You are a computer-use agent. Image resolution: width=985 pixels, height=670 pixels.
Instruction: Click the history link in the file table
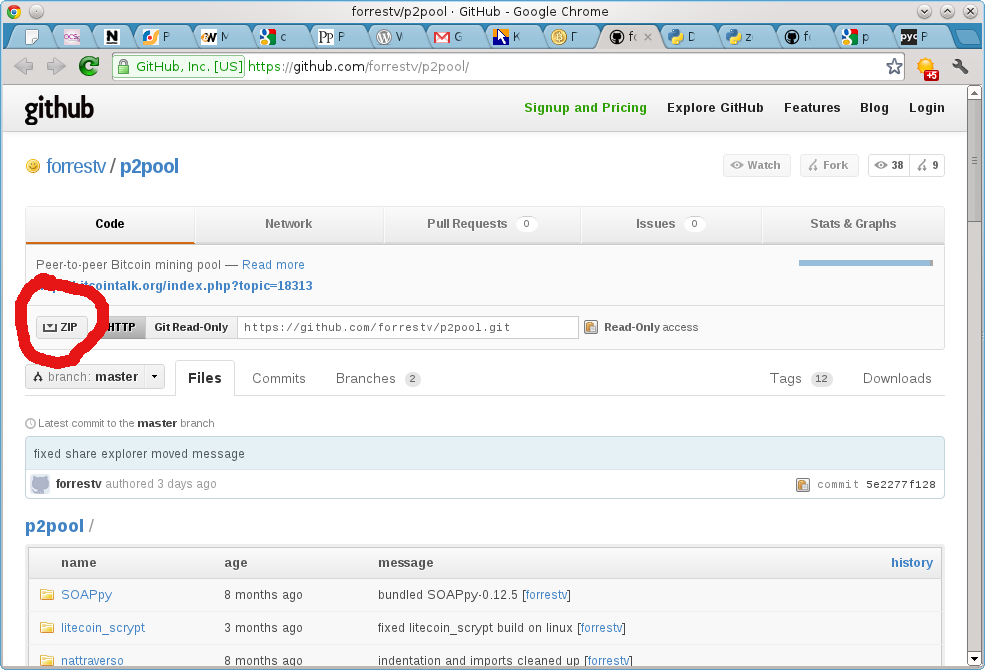click(x=912, y=563)
